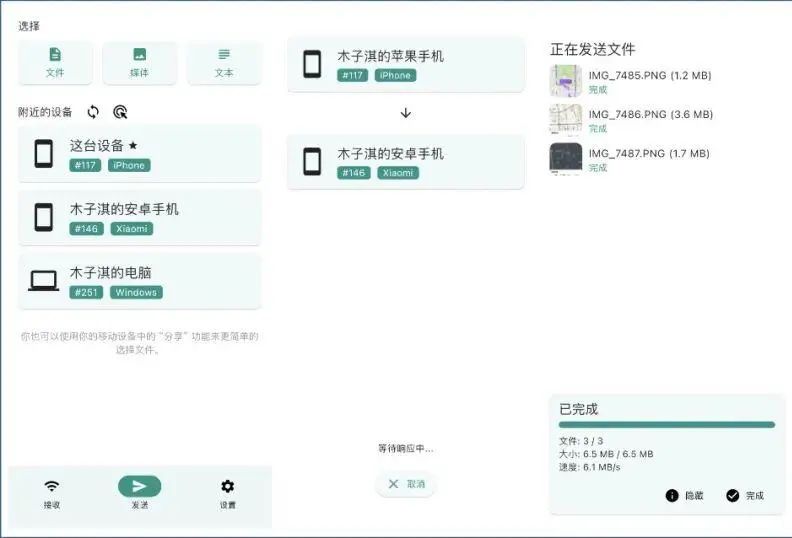Cancel the transfer with 取消 button

[x=406, y=484]
